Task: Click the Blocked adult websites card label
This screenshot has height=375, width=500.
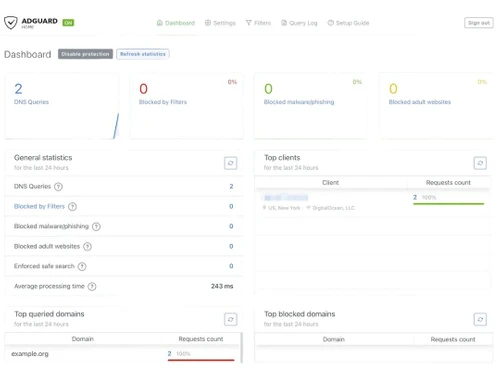Action: pyautogui.click(x=420, y=102)
